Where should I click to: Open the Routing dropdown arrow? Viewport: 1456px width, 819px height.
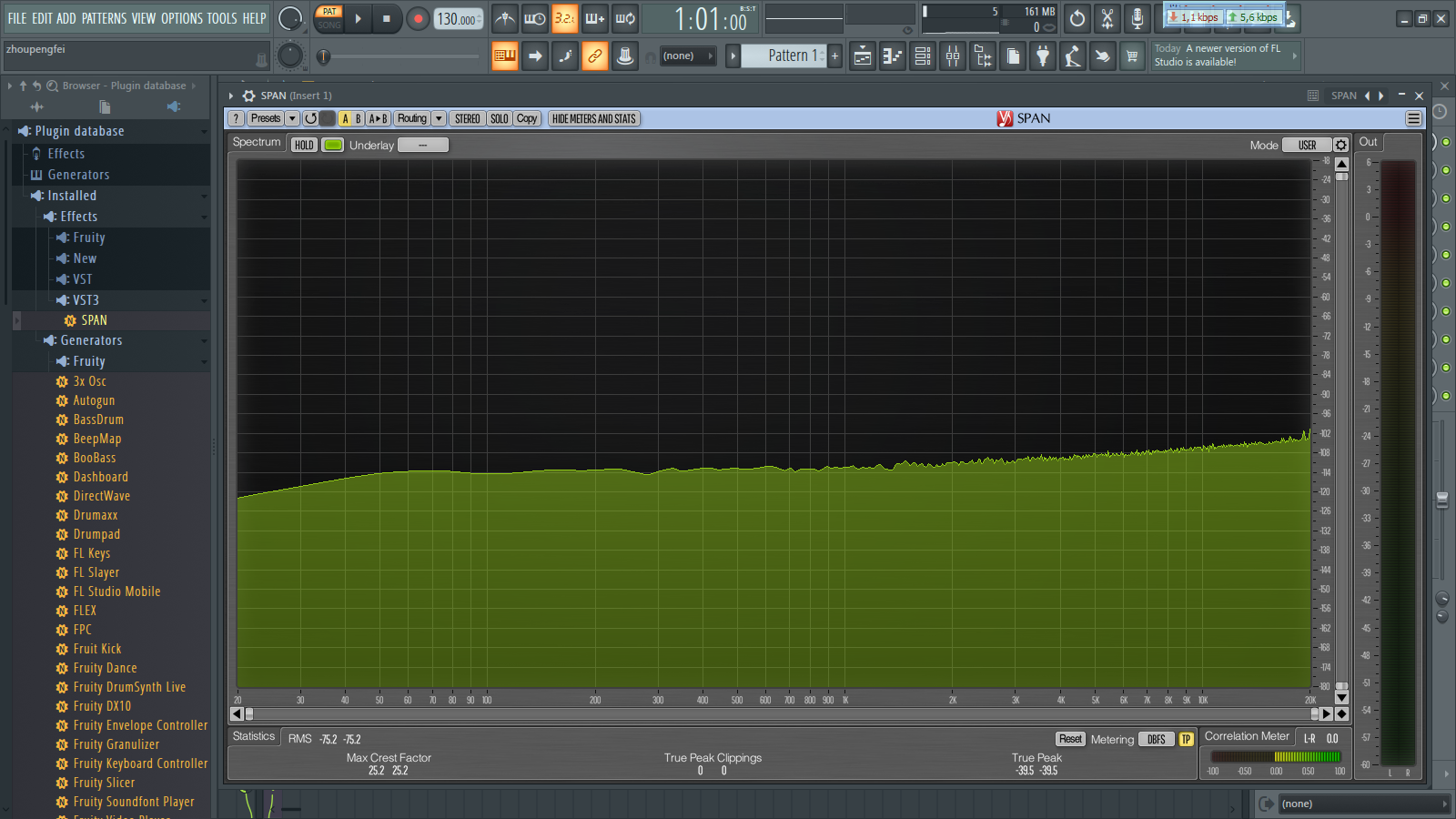click(439, 118)
